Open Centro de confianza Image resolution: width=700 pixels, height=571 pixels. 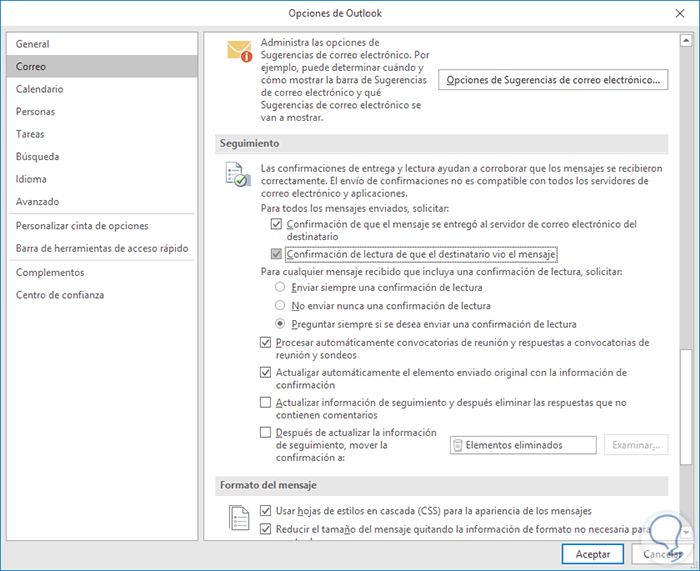click(x=102, y=295)
